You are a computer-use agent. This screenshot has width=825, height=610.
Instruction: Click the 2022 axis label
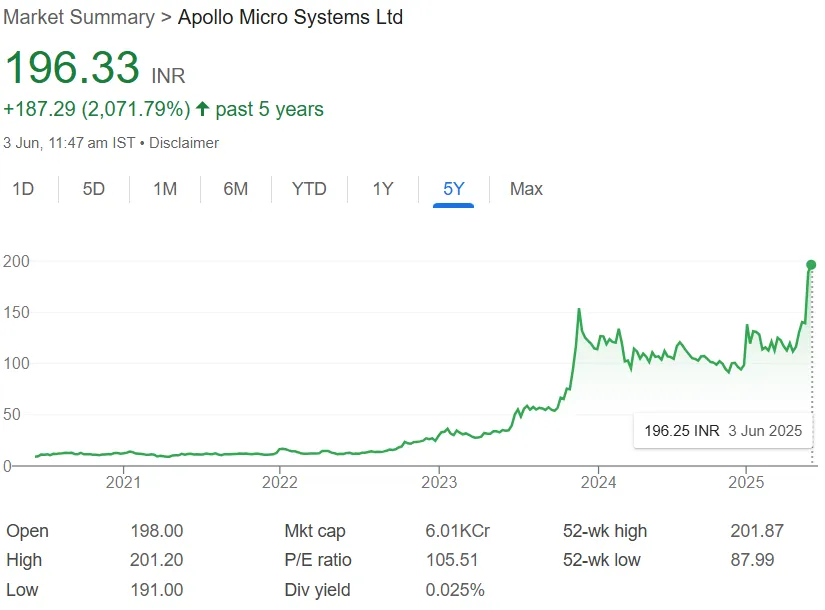coord(279,482)
